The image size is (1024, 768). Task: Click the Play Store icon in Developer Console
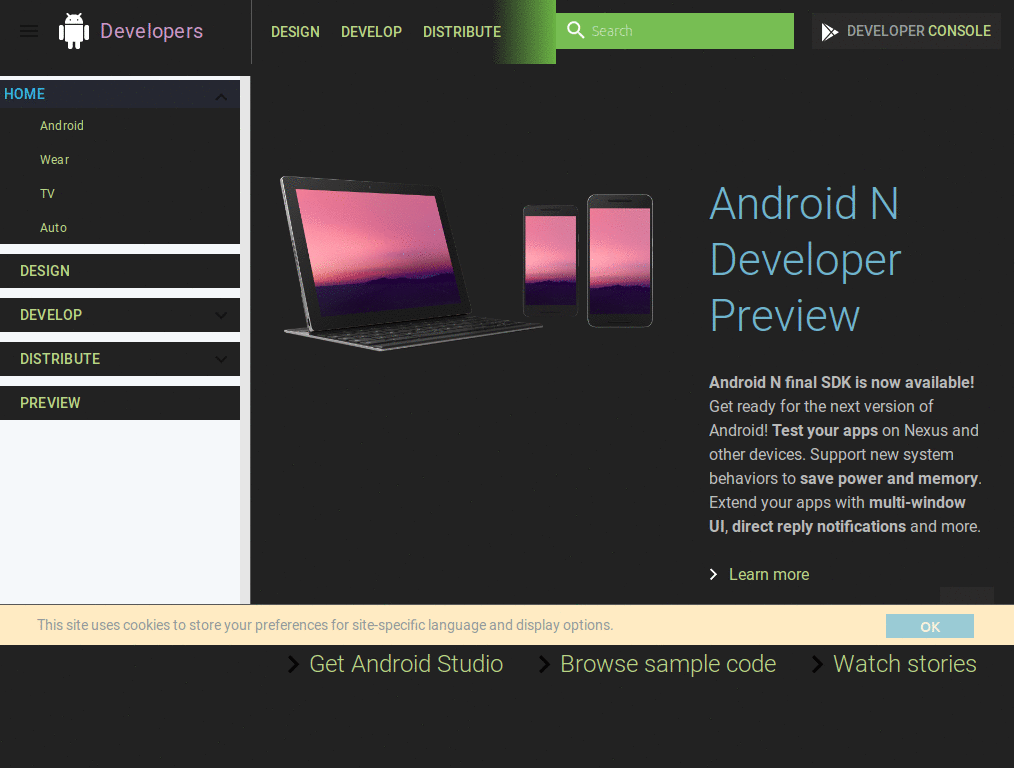[829, 31]
